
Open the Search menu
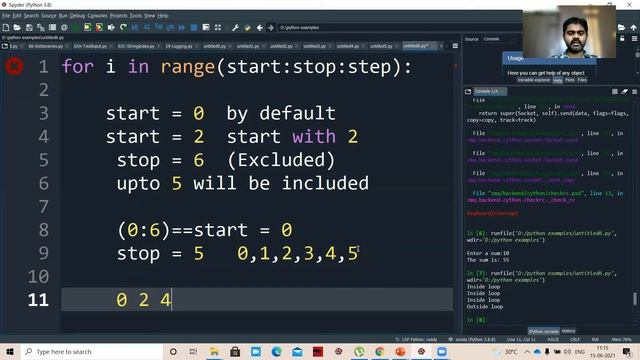pos(31,16)
